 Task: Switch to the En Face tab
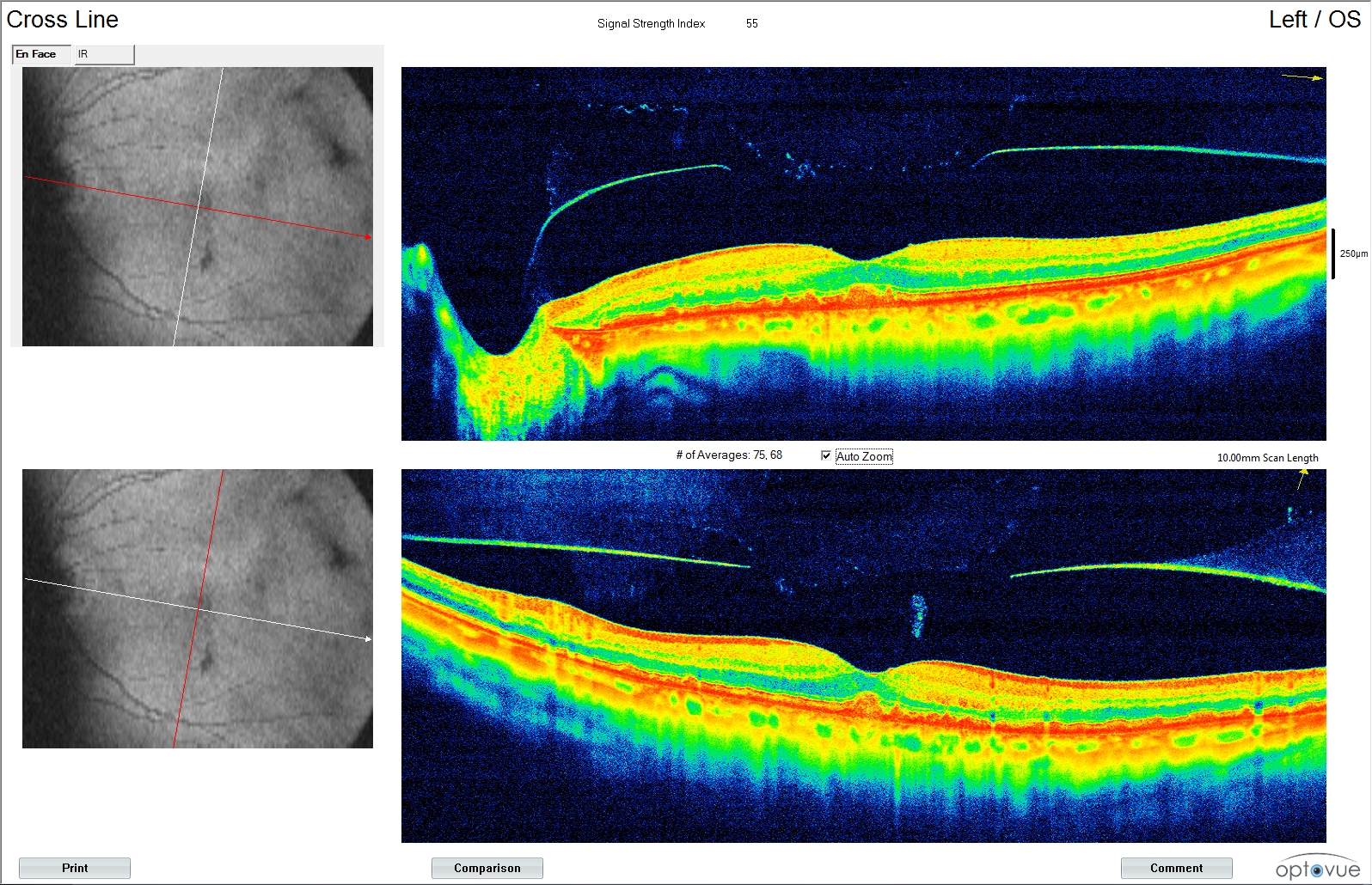[43, 54]
